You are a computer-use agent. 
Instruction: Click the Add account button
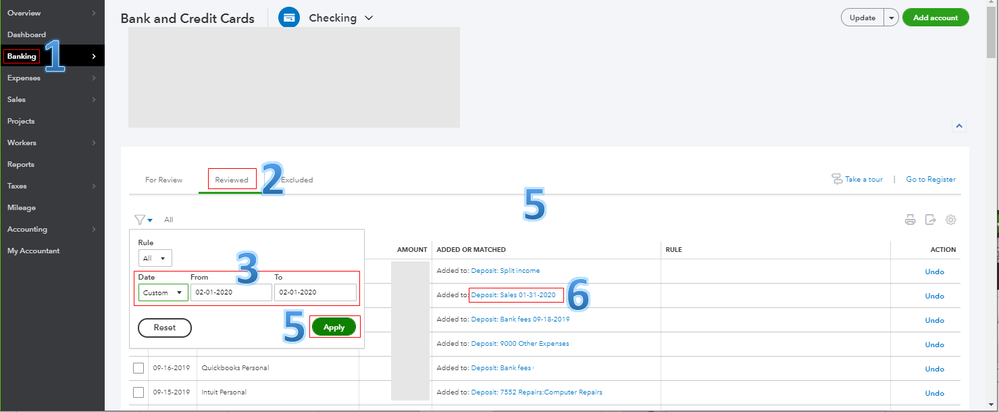(935, 18)
